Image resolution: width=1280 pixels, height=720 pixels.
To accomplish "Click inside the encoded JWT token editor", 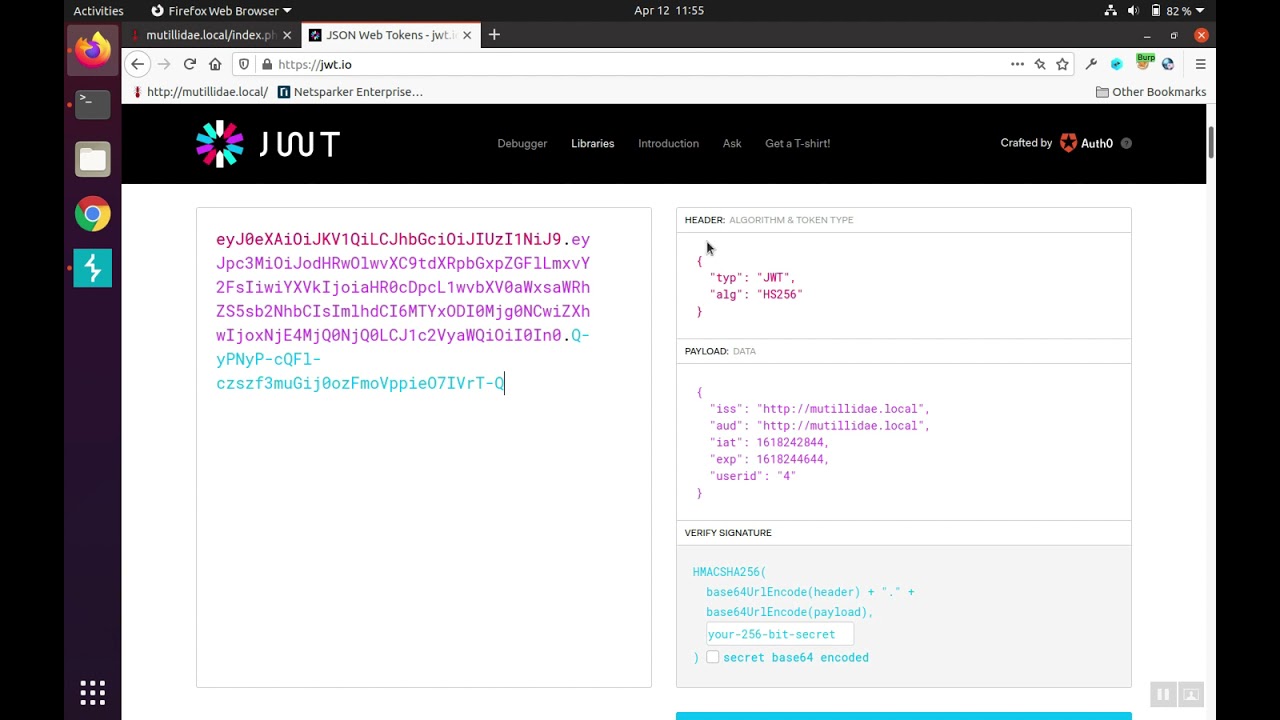I will tap(424, 447).
